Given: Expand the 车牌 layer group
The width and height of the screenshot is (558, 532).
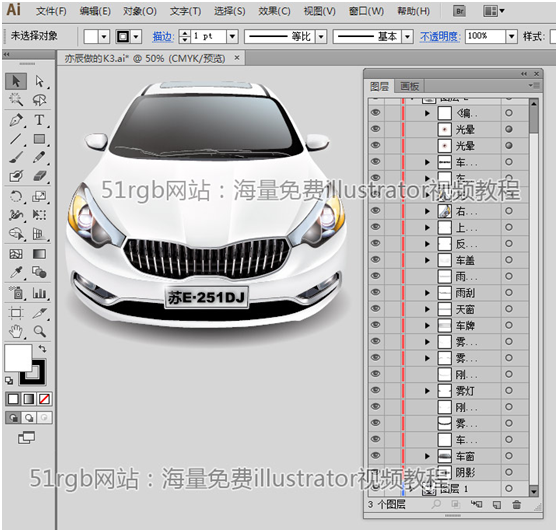Looking at the screenshot, I should (x=427, y=326).
